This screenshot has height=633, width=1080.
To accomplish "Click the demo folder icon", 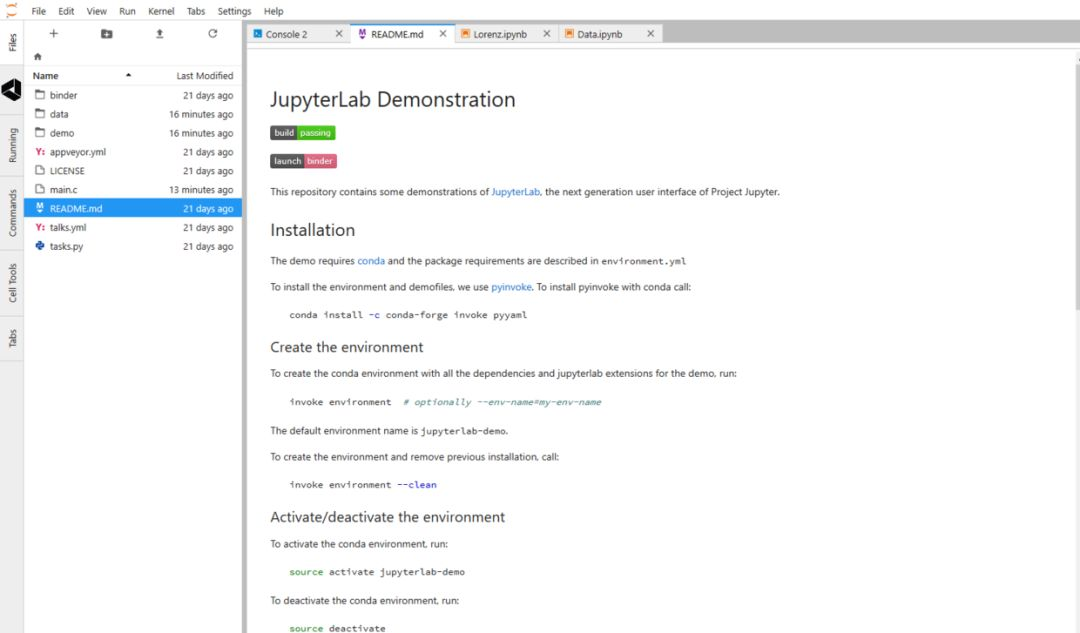I will coord(40,132).
